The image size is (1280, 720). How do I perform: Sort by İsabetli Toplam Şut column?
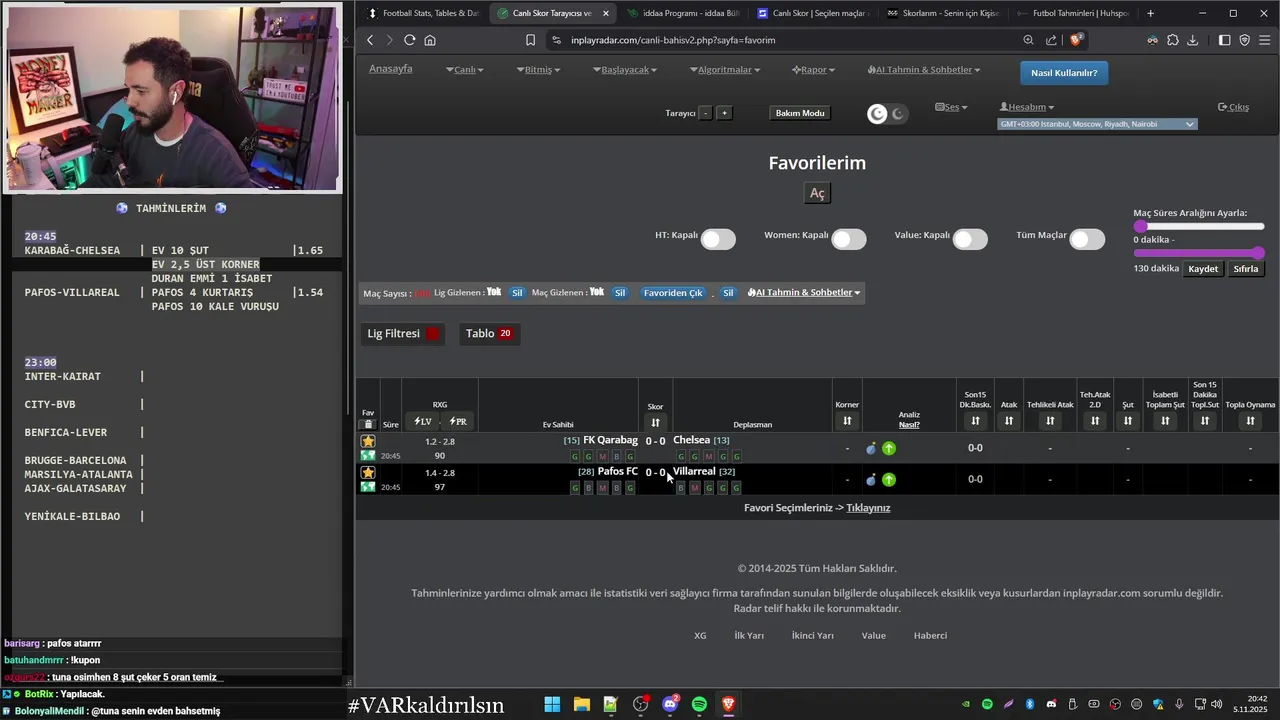click(x=1165, y=421)
